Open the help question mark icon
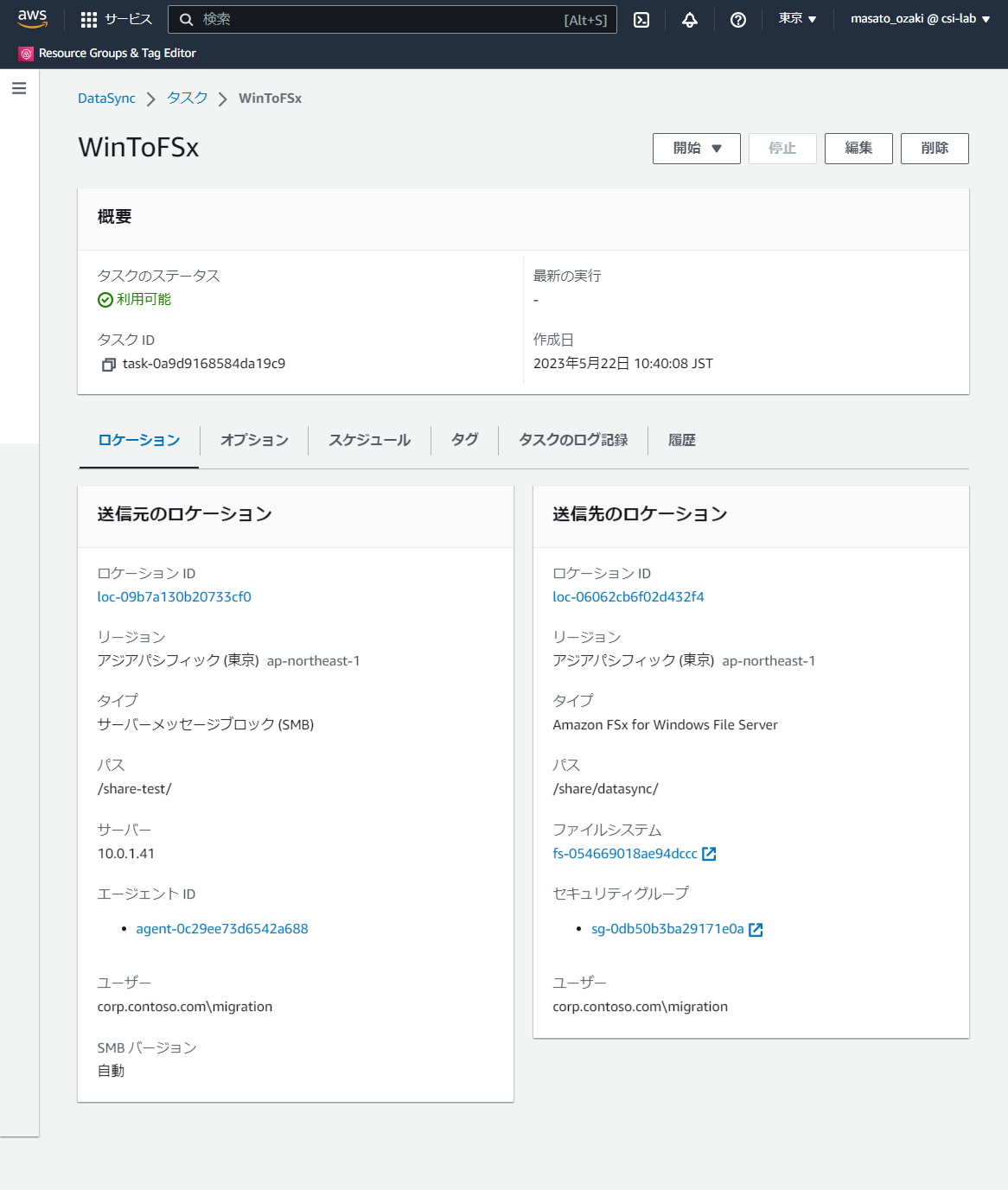This screenshot has height=1190, width=1008. coord(738,20)
